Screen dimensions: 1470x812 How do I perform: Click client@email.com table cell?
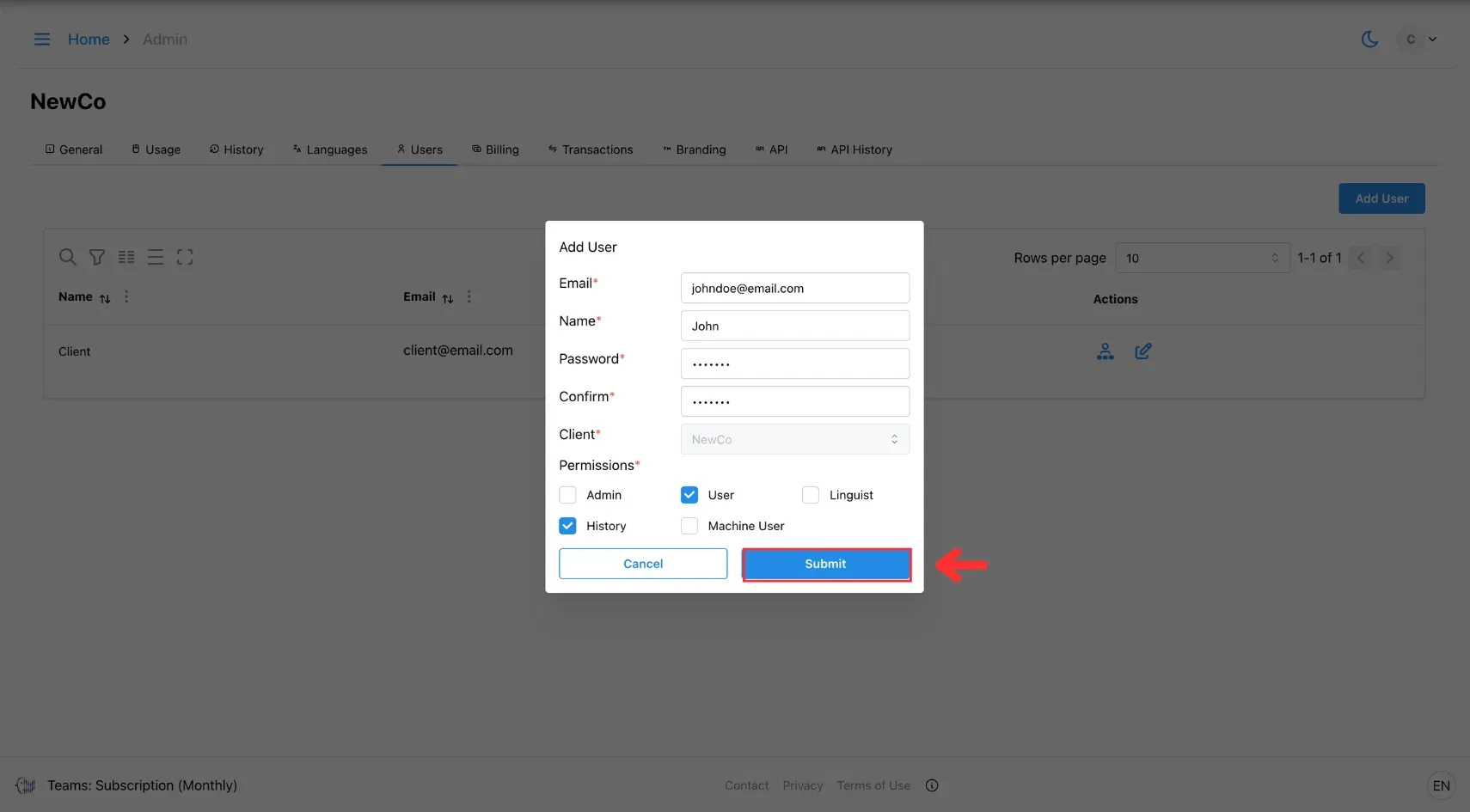click(458, 351)
